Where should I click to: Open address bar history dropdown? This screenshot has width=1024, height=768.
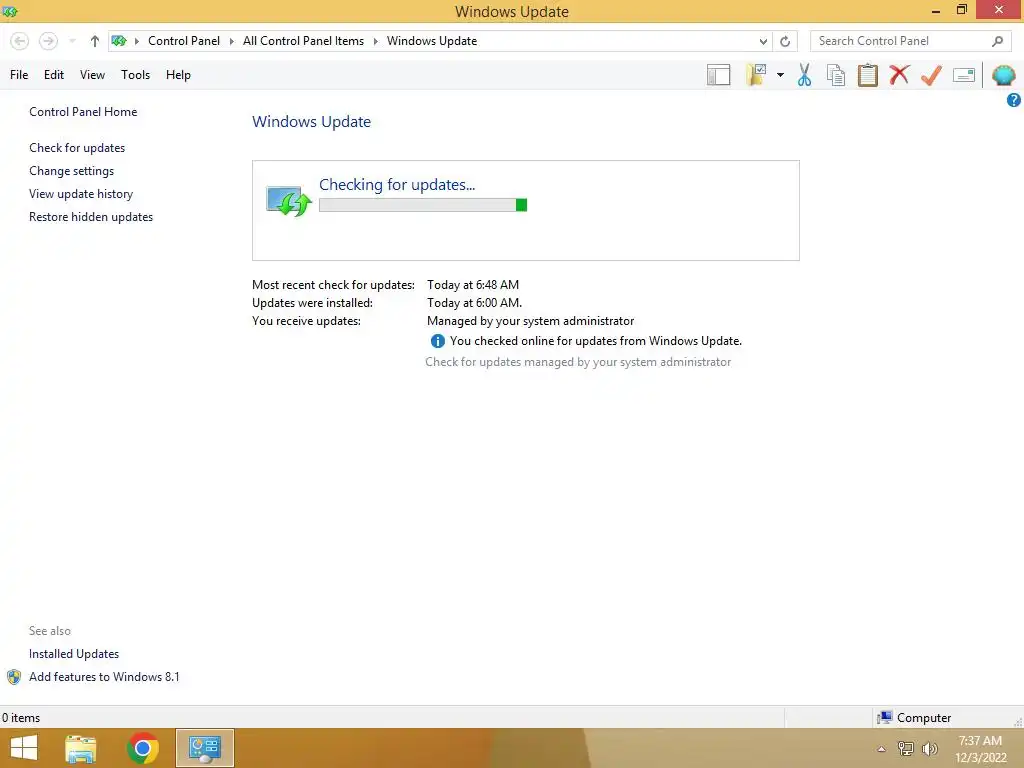coord(763,41)
